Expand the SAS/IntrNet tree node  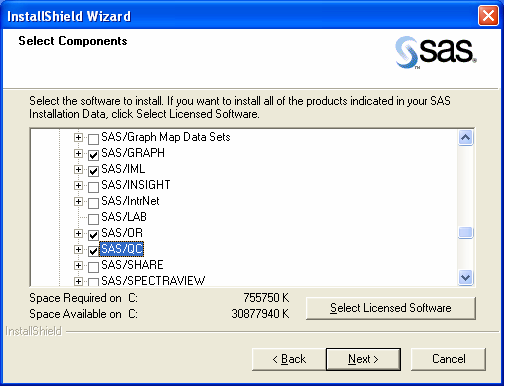(x=78, y=201)
